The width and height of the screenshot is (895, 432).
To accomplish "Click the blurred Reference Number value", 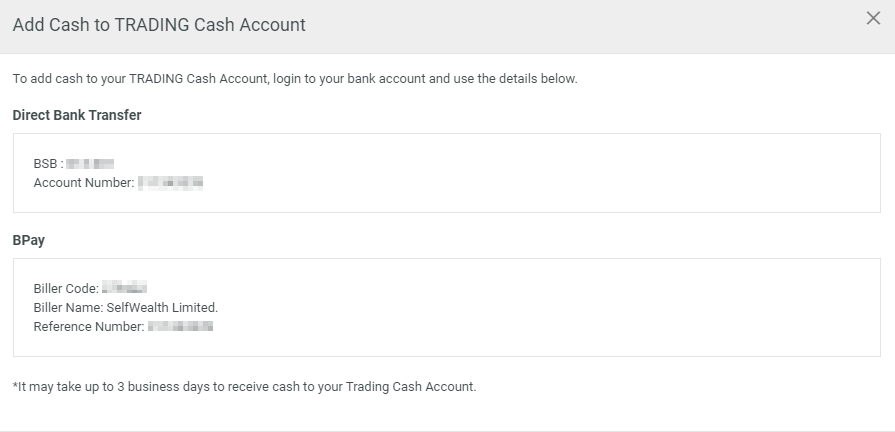I will [180, 326].
